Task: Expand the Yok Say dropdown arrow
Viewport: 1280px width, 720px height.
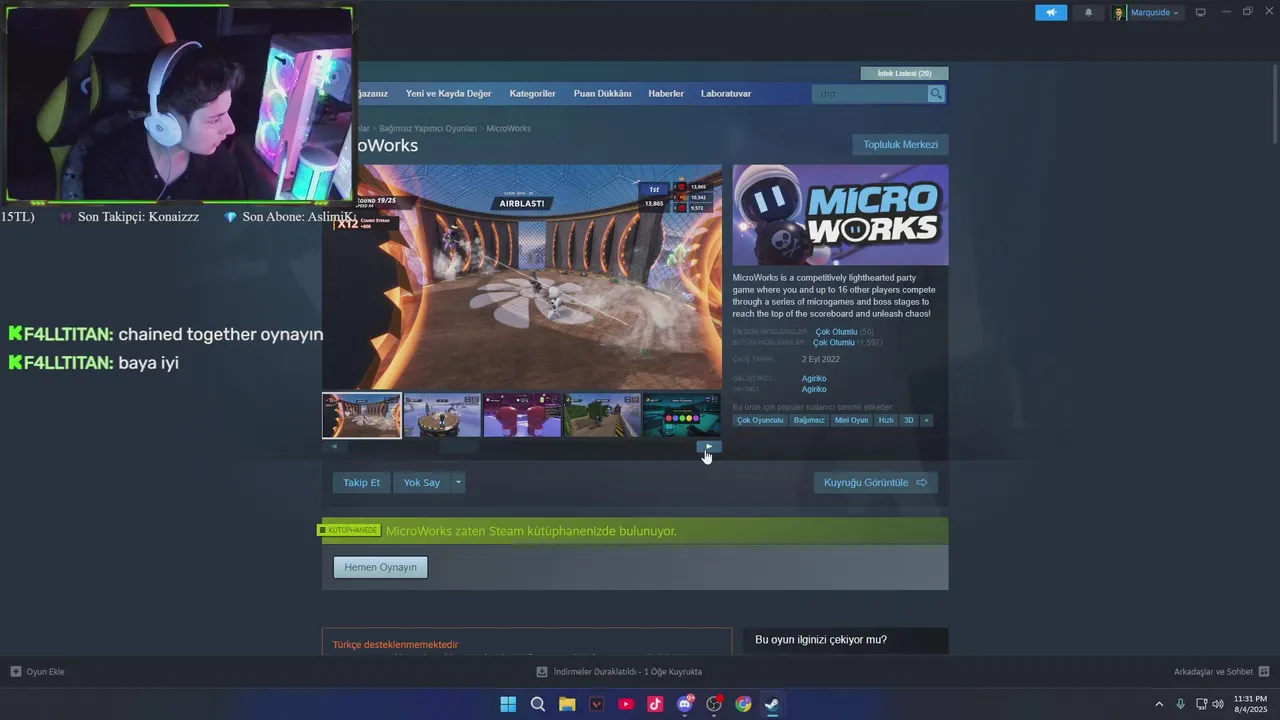Action: coord(458,483)
